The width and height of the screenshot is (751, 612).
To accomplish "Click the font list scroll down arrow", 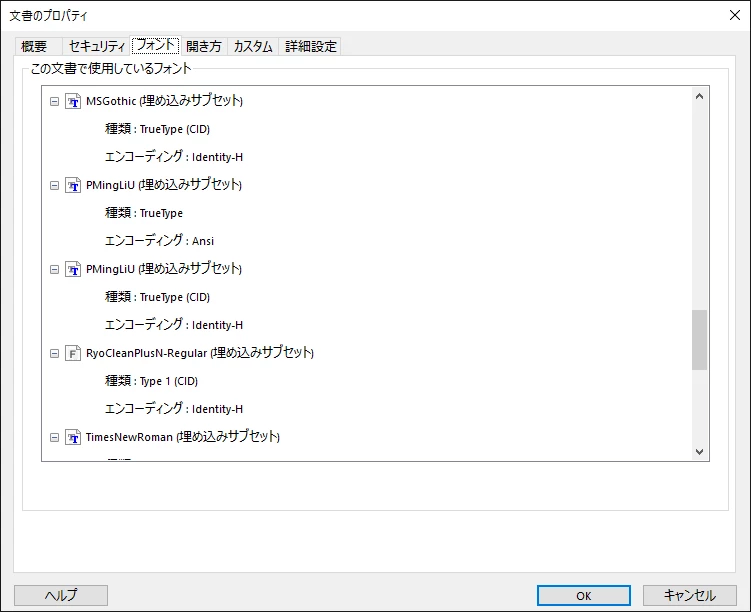I will (x=699, y=452).
